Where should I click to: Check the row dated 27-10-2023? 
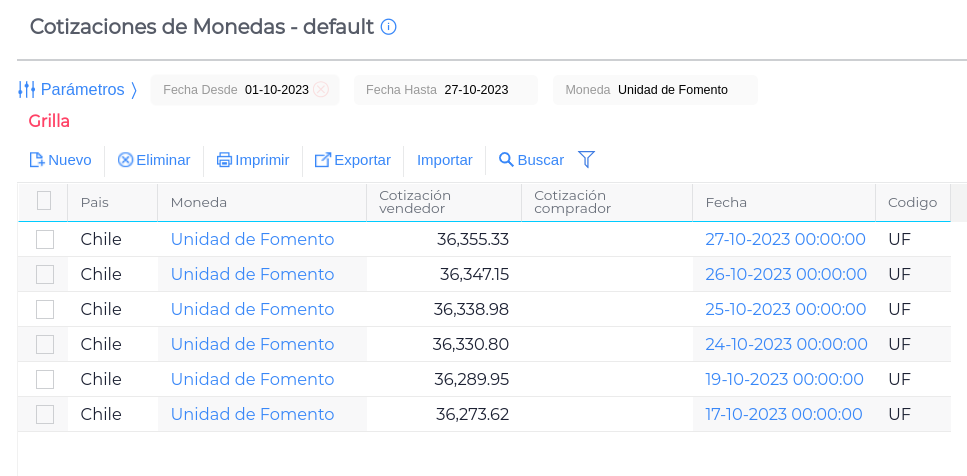[44, 239]
